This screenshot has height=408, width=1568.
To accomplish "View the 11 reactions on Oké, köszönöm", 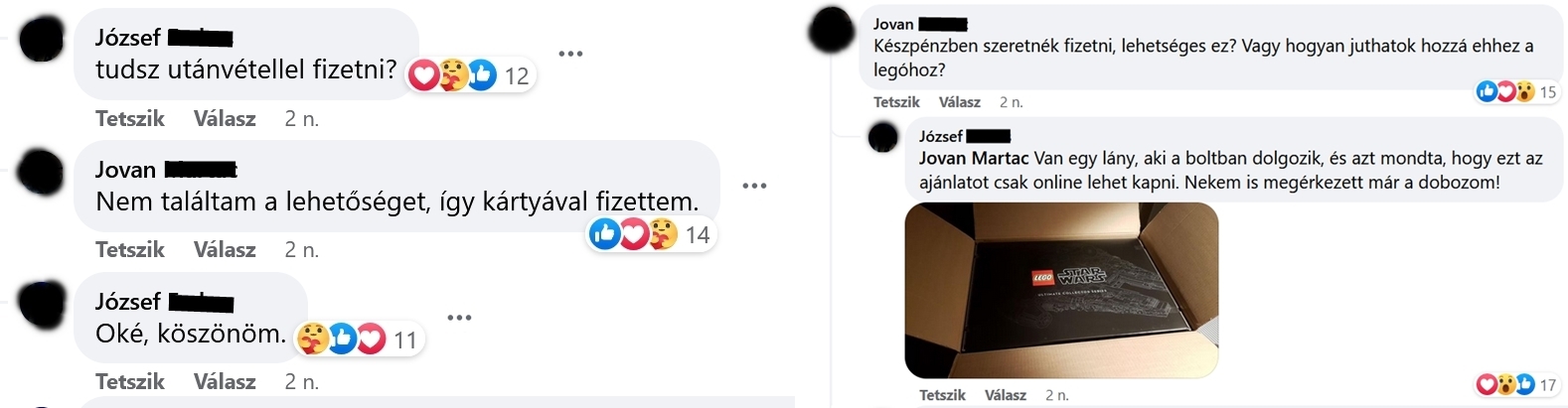I will pos(361,340).
